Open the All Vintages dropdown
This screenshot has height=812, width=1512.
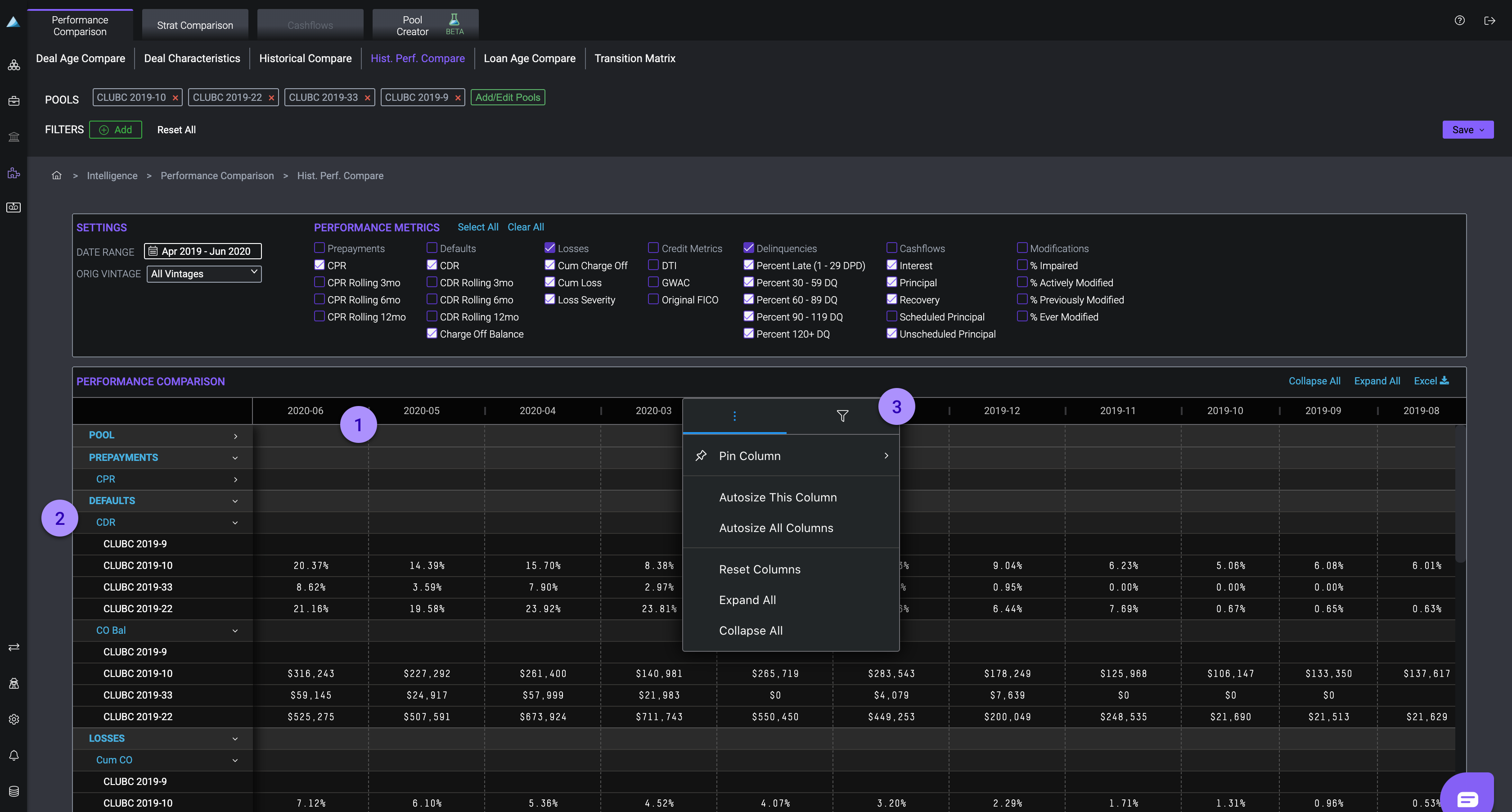click(203, 274)
